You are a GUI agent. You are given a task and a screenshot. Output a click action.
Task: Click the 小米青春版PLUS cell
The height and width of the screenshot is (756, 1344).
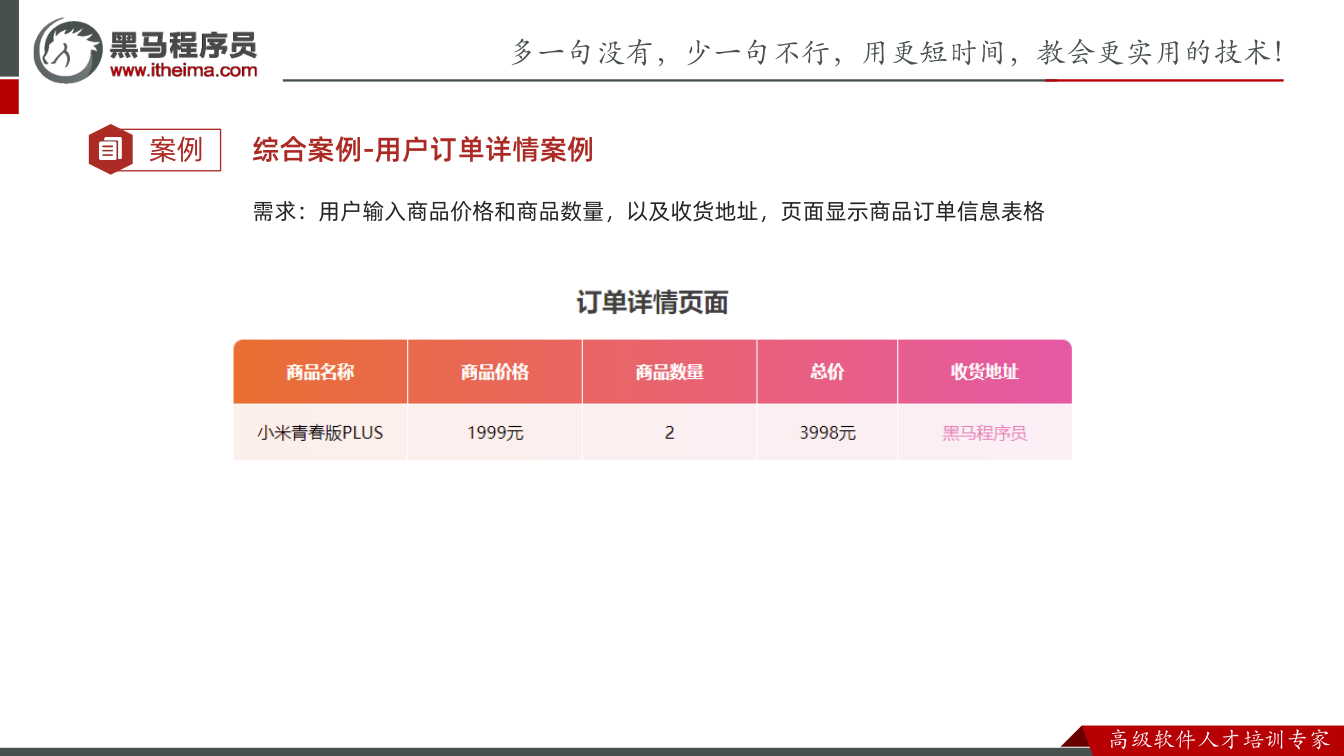[320, 433]
